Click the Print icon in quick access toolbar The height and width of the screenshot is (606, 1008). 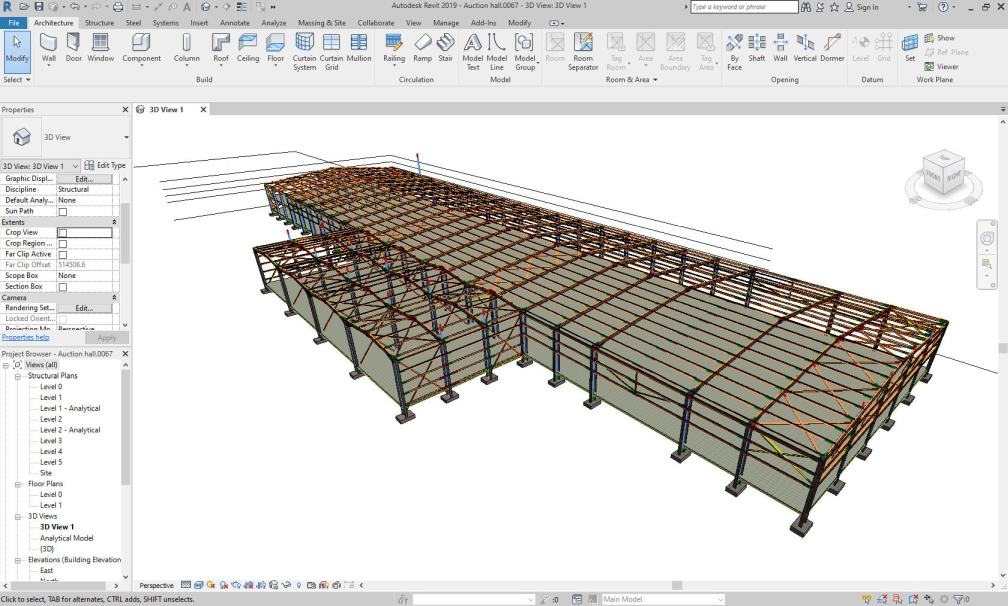tap(118, 6)
